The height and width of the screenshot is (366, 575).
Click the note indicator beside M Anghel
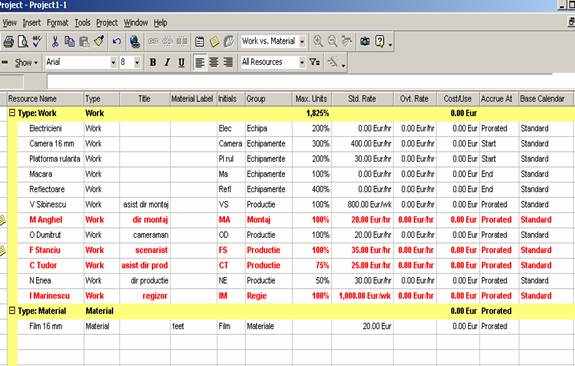[2, 220]
